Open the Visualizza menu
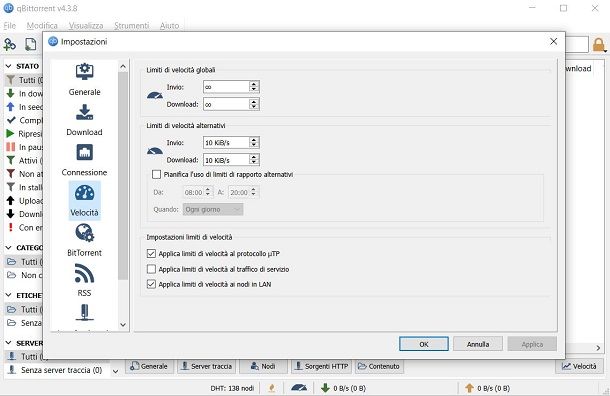Image resolution: width=610 pixels, height=396 pixels. click(x=86, y=25)
